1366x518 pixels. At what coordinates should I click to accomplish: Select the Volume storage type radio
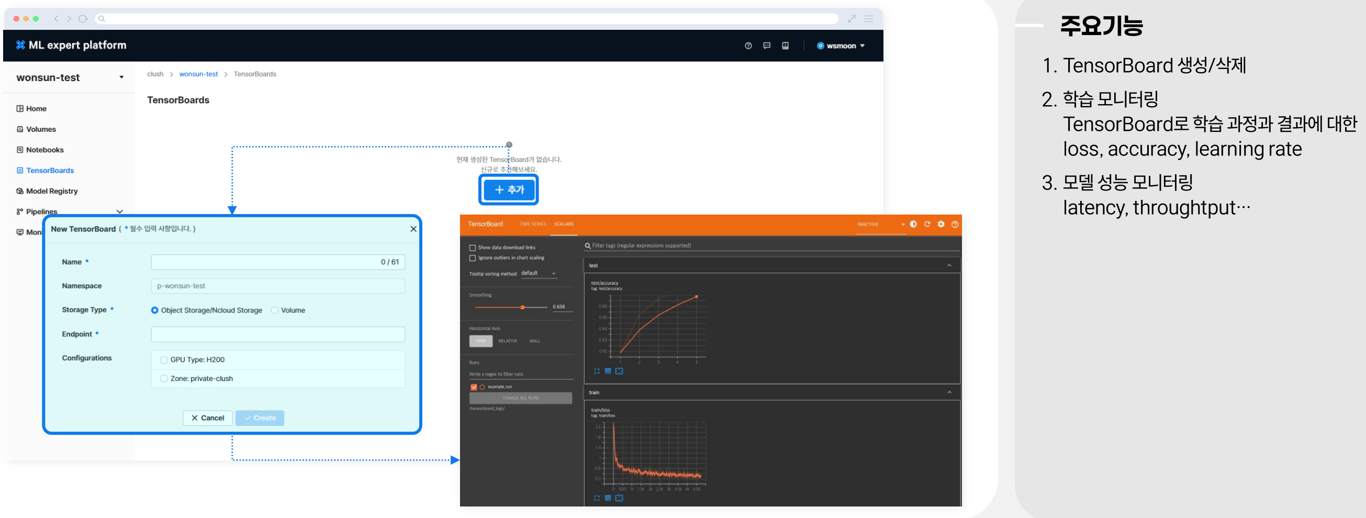point(275,310)
